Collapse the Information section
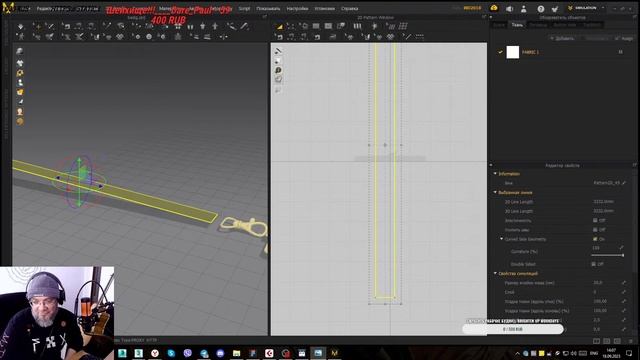640x360 pixels. (495, 174)
